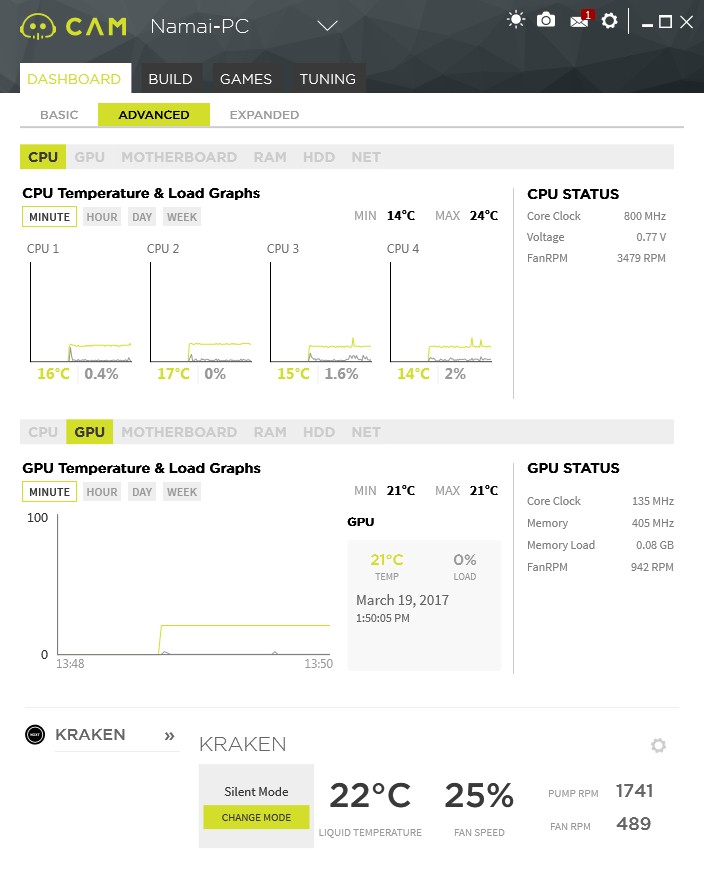This screenshot has width=704, height=887.
Task: Select WEEK range for GPU graph
Action: tap(182, 492)
